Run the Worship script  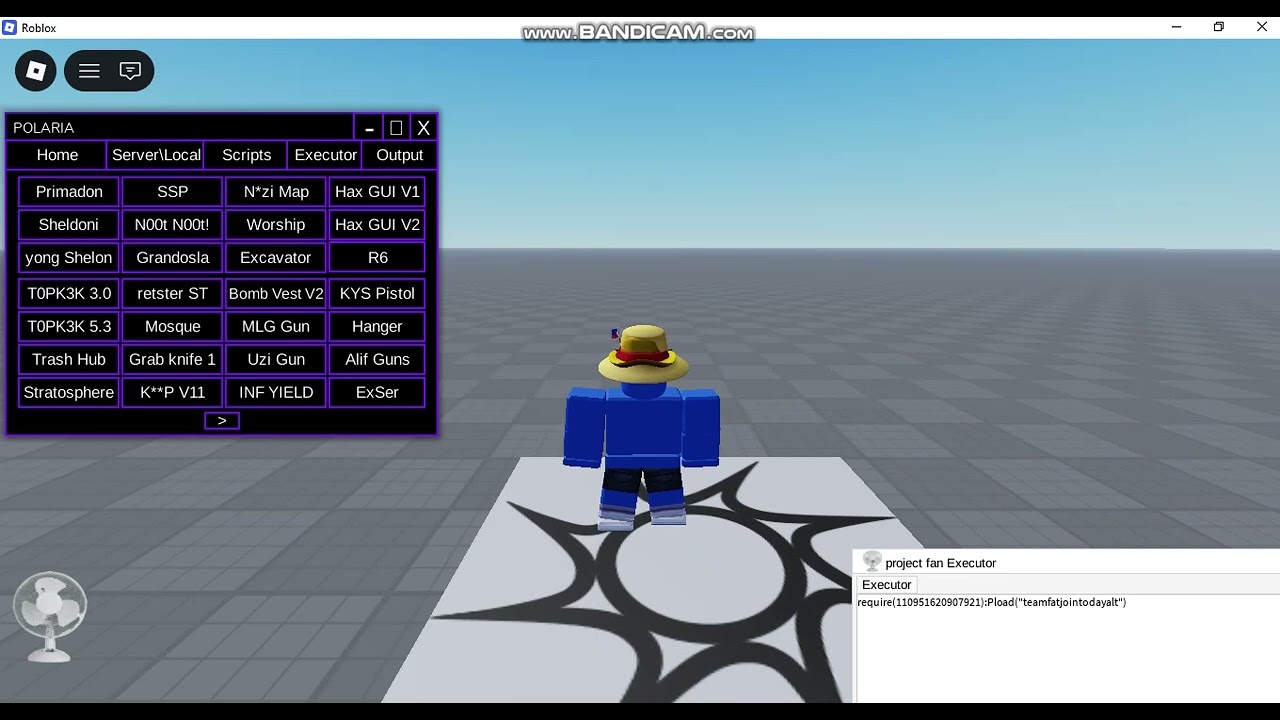click(276, 225)
